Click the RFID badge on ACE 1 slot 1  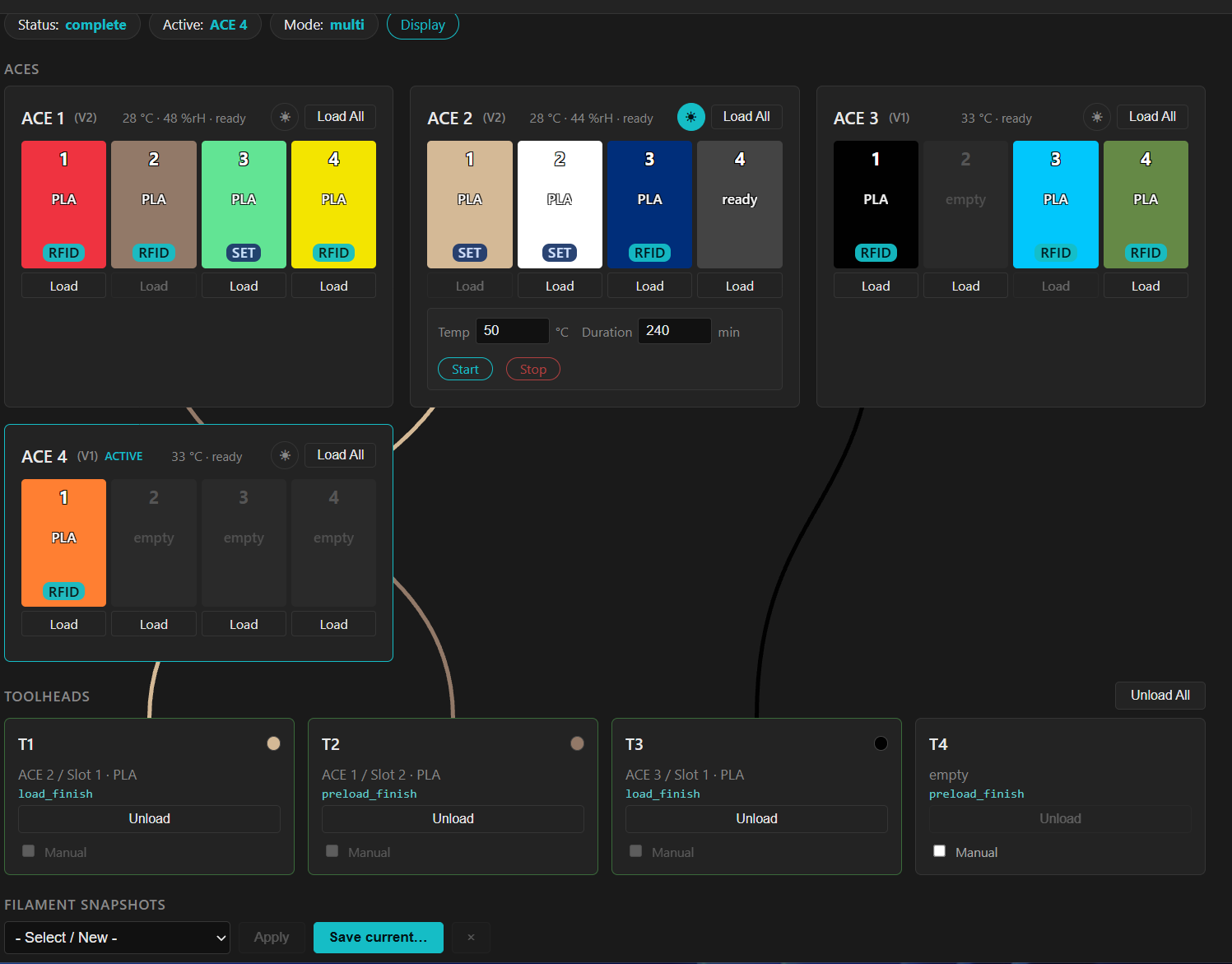pyautogui.click(x=63, y=253)
